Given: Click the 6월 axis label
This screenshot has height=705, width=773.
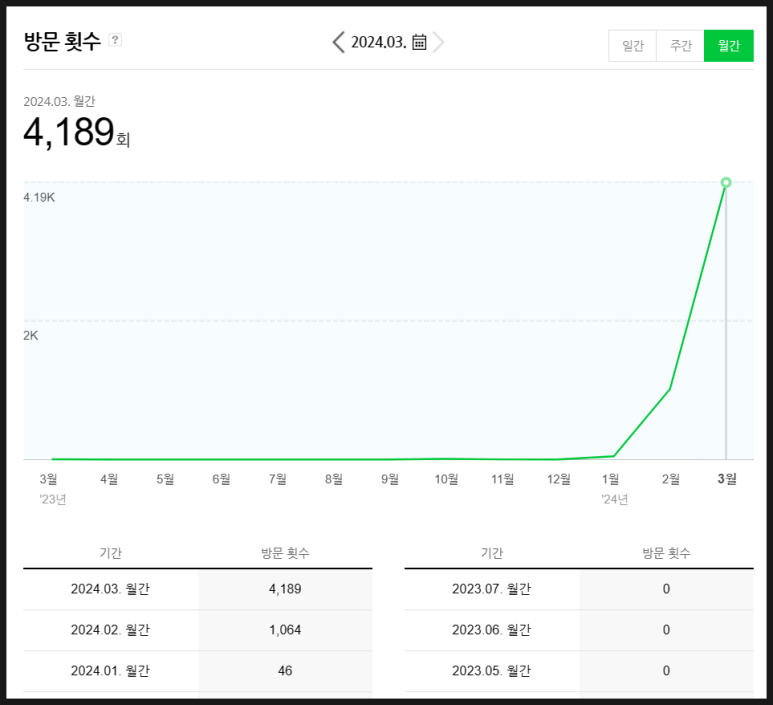Looking at the screenshot, I should coord(221,479).
